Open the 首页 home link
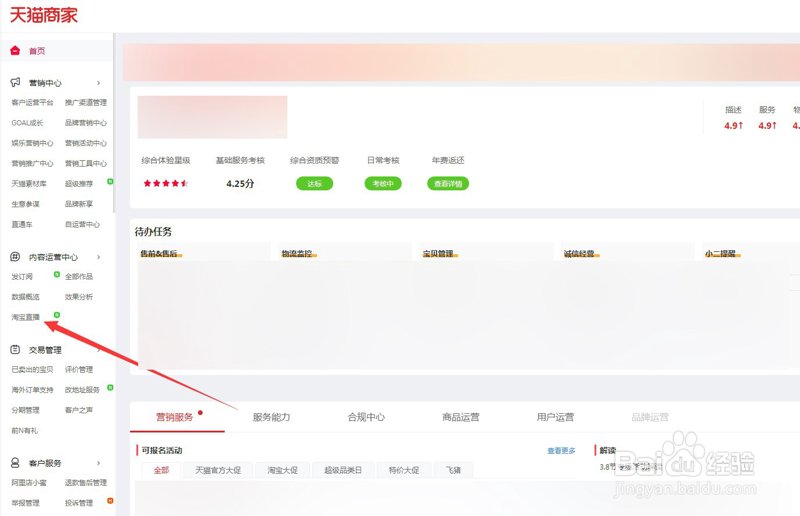The width and height of the screenshot is (800, 516). click(x=37, y=51)
